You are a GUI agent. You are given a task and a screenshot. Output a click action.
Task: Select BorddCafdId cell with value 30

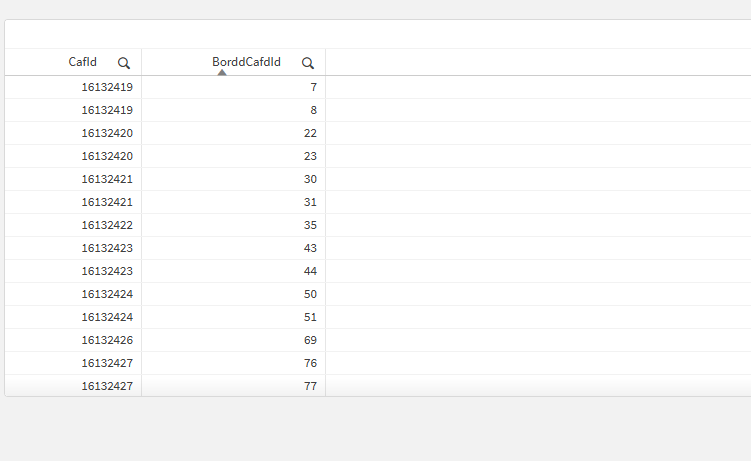click(310, 179)
